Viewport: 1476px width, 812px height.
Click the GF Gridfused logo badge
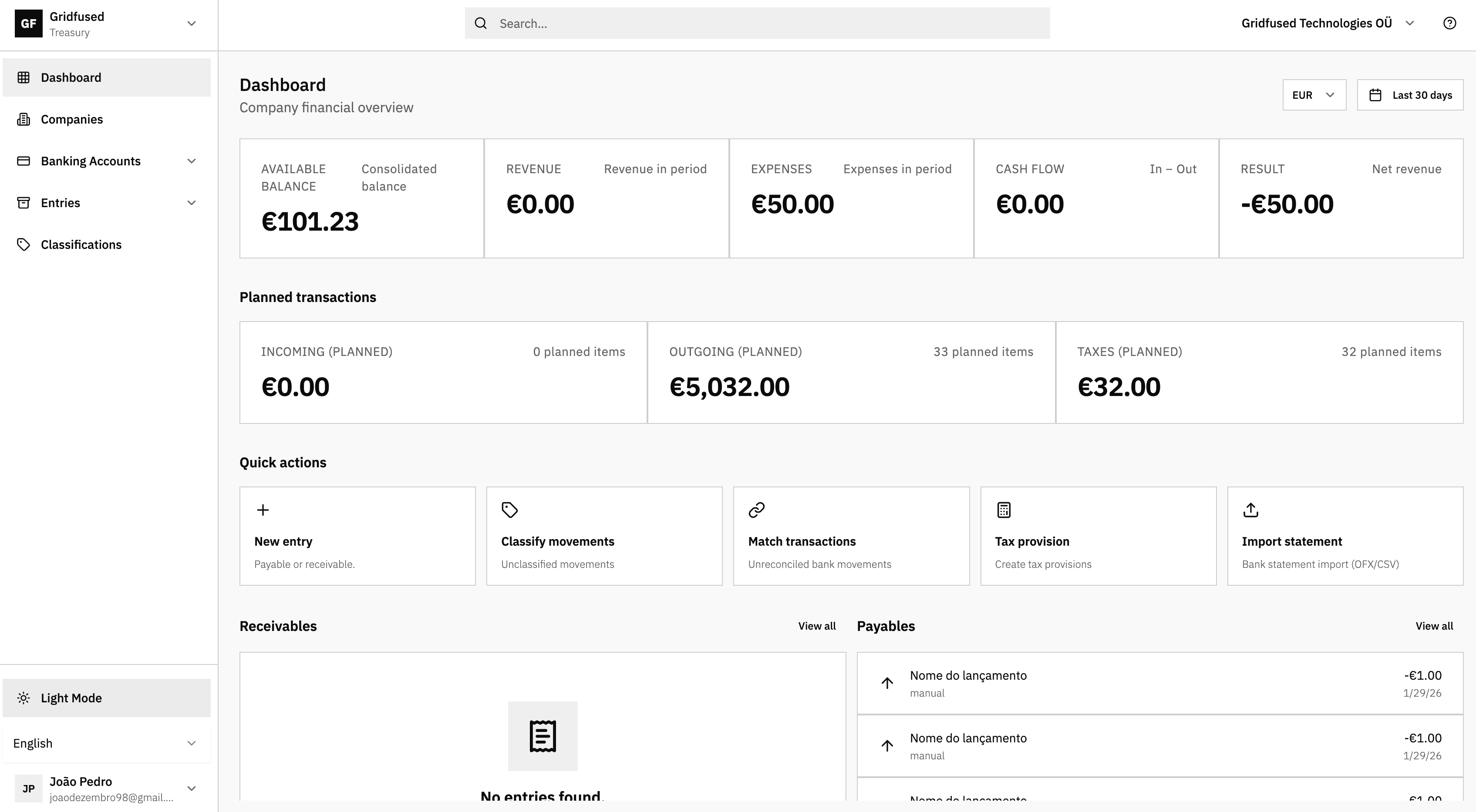[x=28, y=23]
